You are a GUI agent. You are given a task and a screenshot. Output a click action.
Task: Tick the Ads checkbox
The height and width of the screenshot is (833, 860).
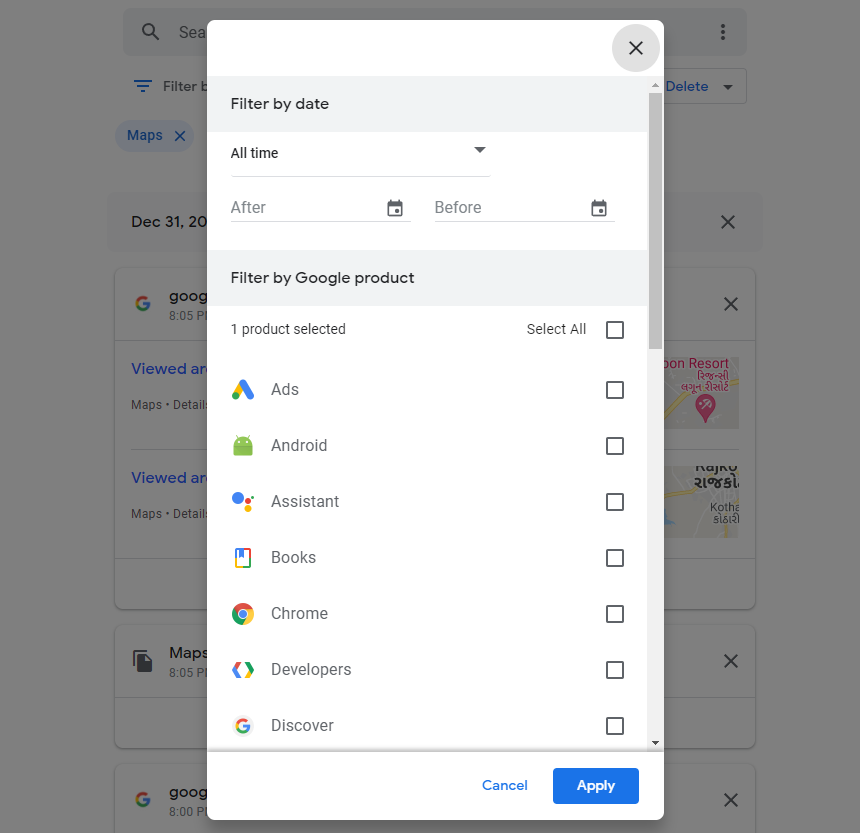(x=615, y=390)
